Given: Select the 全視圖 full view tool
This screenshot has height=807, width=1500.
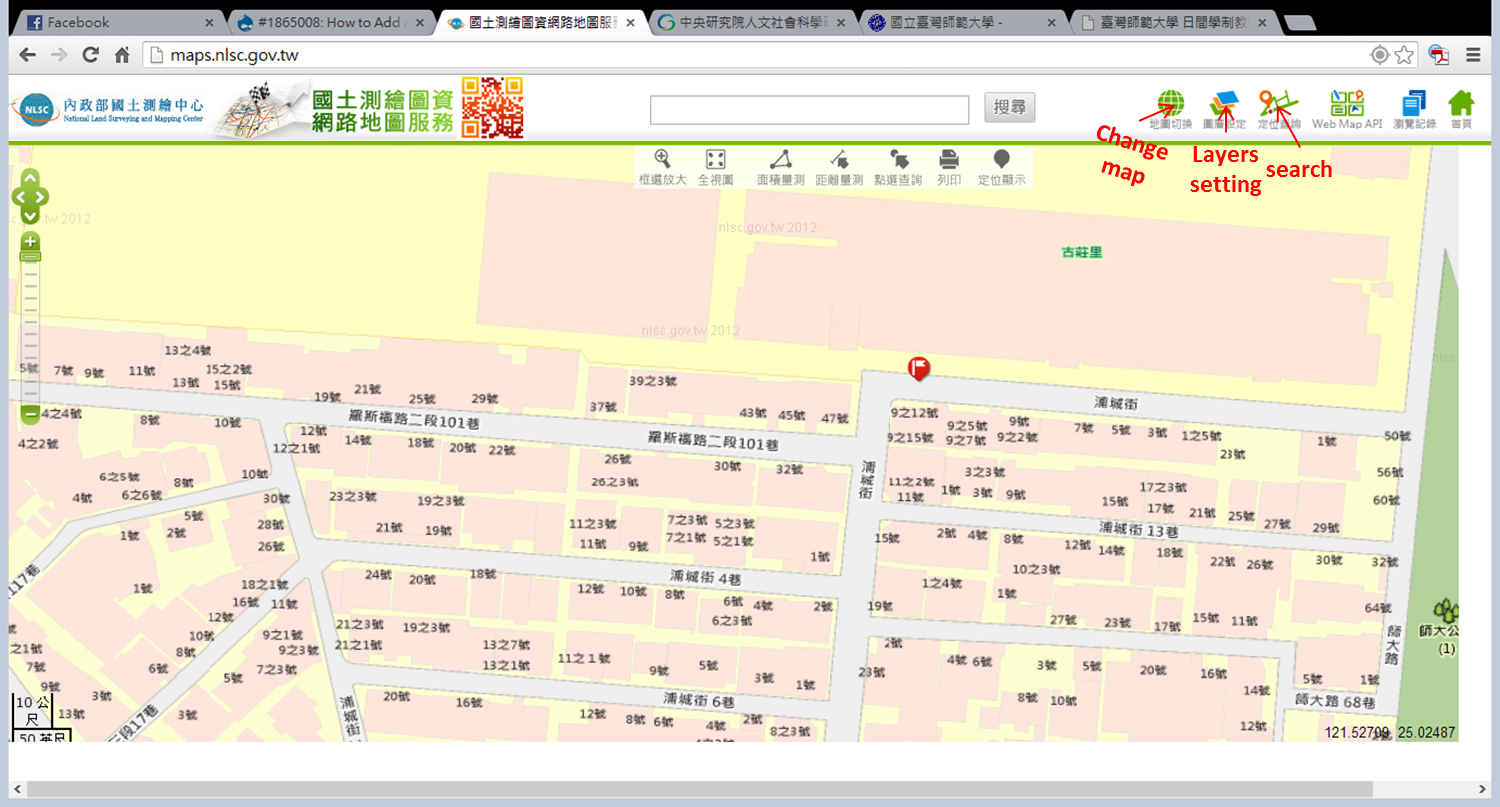Looking at the screenshot, I should pyautogui.click(x=715, y=167).
